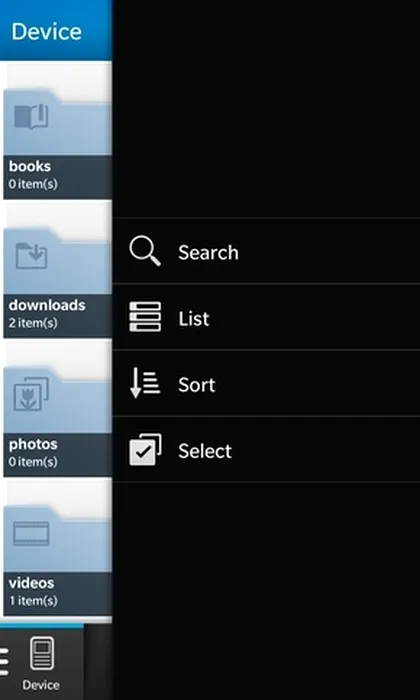
Task: Tap the Device label in bottom bar
Action: (41, 685)
